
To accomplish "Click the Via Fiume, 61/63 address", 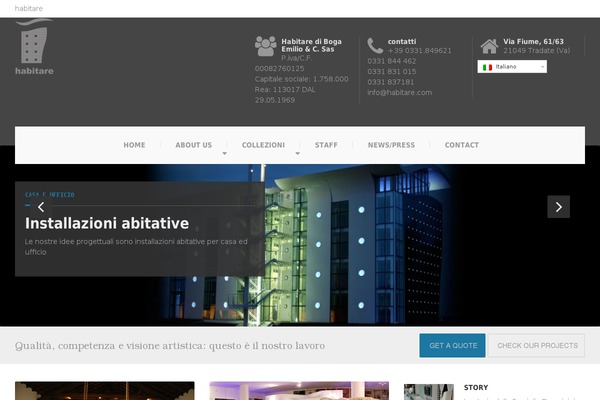I will [x=533, y=41].
